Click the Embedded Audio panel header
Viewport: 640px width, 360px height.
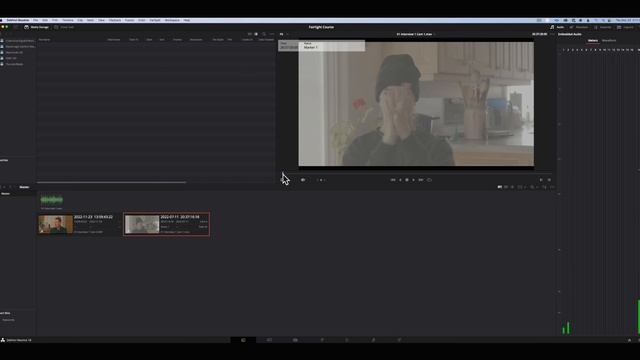click(570, 34)
